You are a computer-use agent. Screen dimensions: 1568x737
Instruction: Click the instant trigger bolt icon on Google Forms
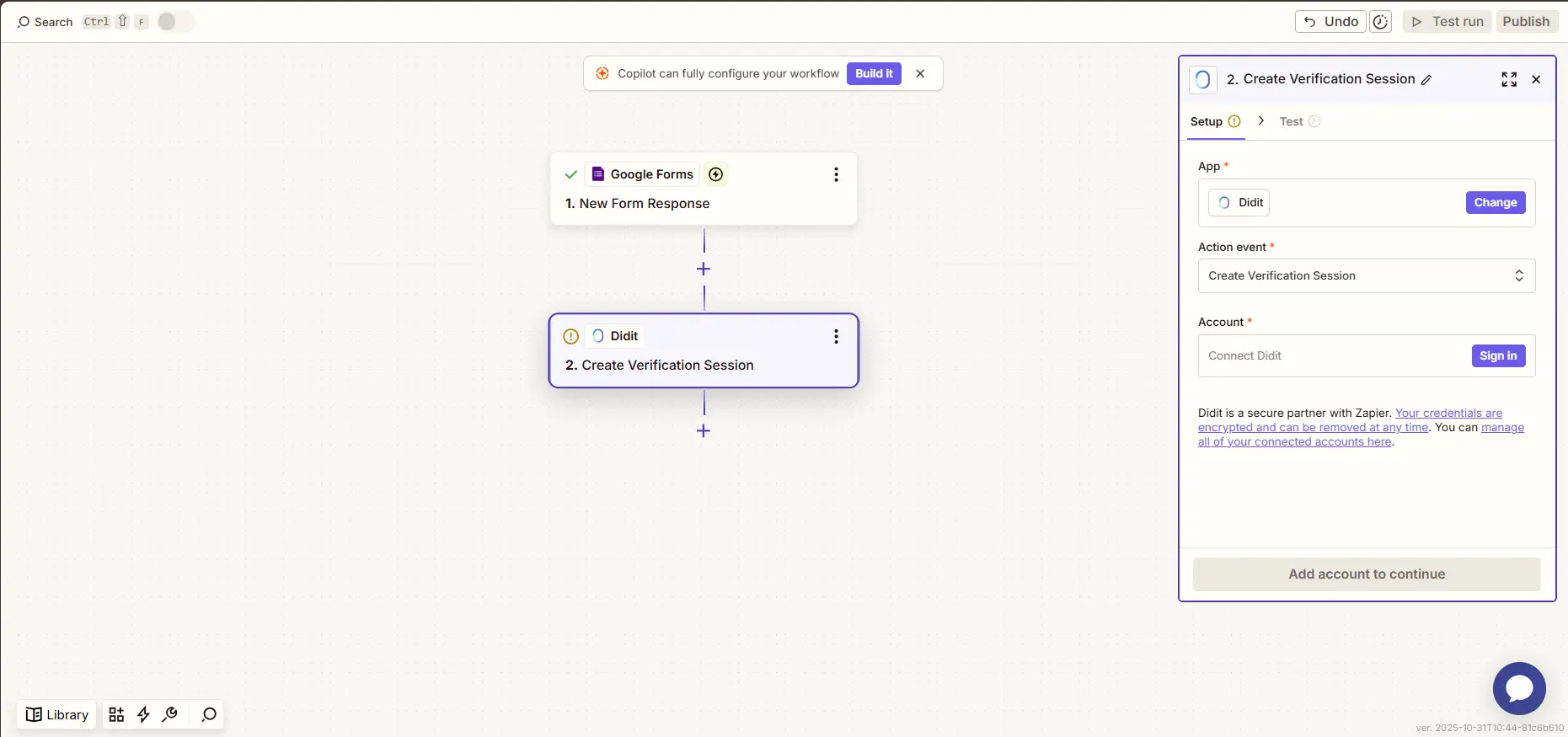(716, 174)
